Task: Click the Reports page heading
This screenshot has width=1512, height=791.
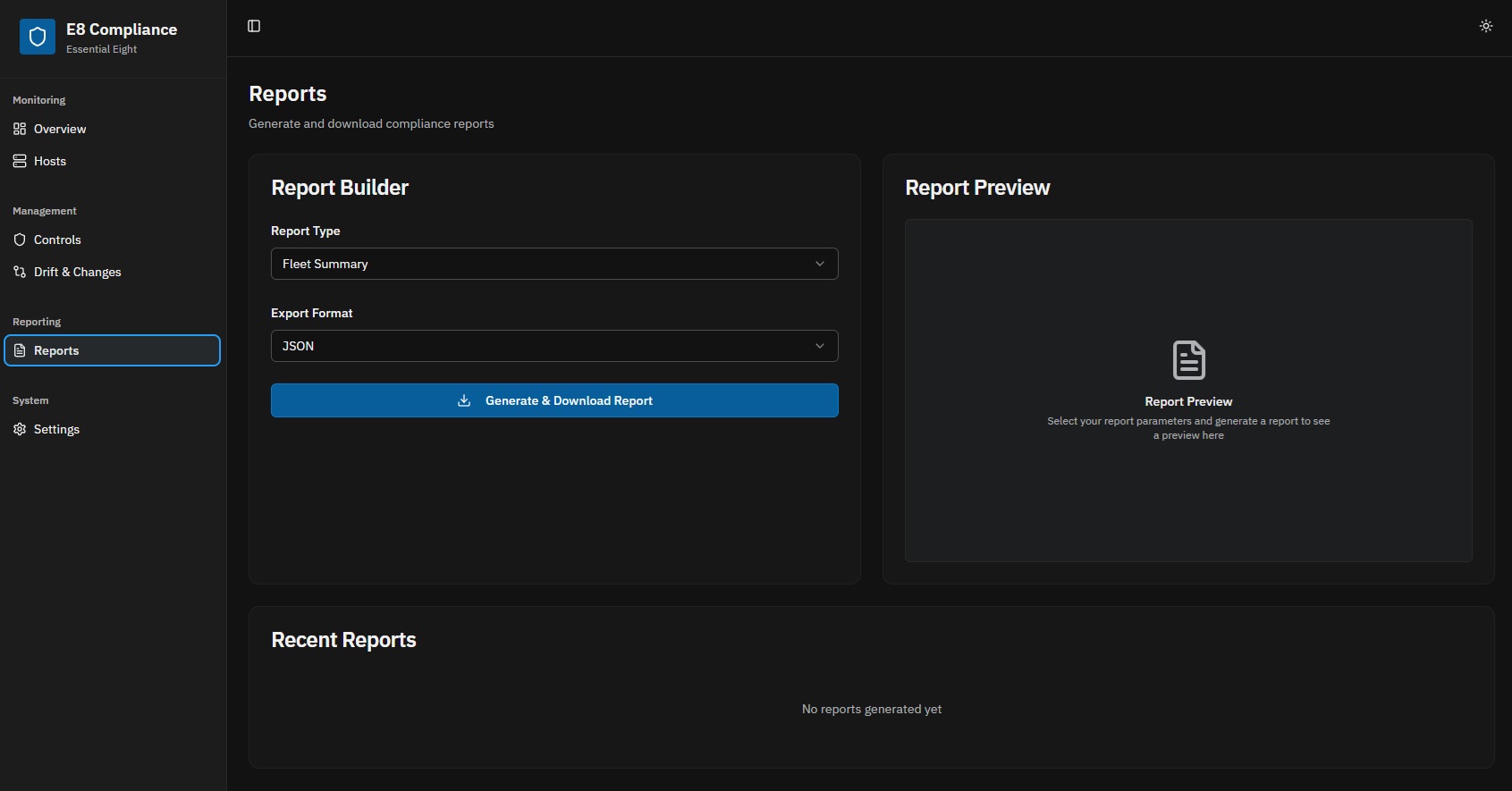Action: point(288,94)
